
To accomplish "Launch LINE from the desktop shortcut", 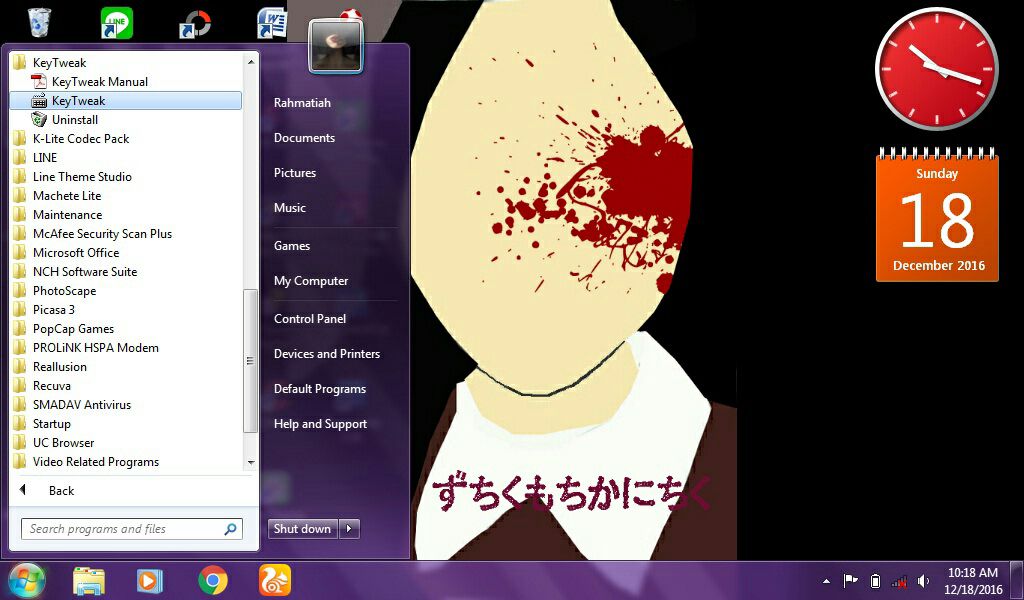I will click(x=117, y=23).
